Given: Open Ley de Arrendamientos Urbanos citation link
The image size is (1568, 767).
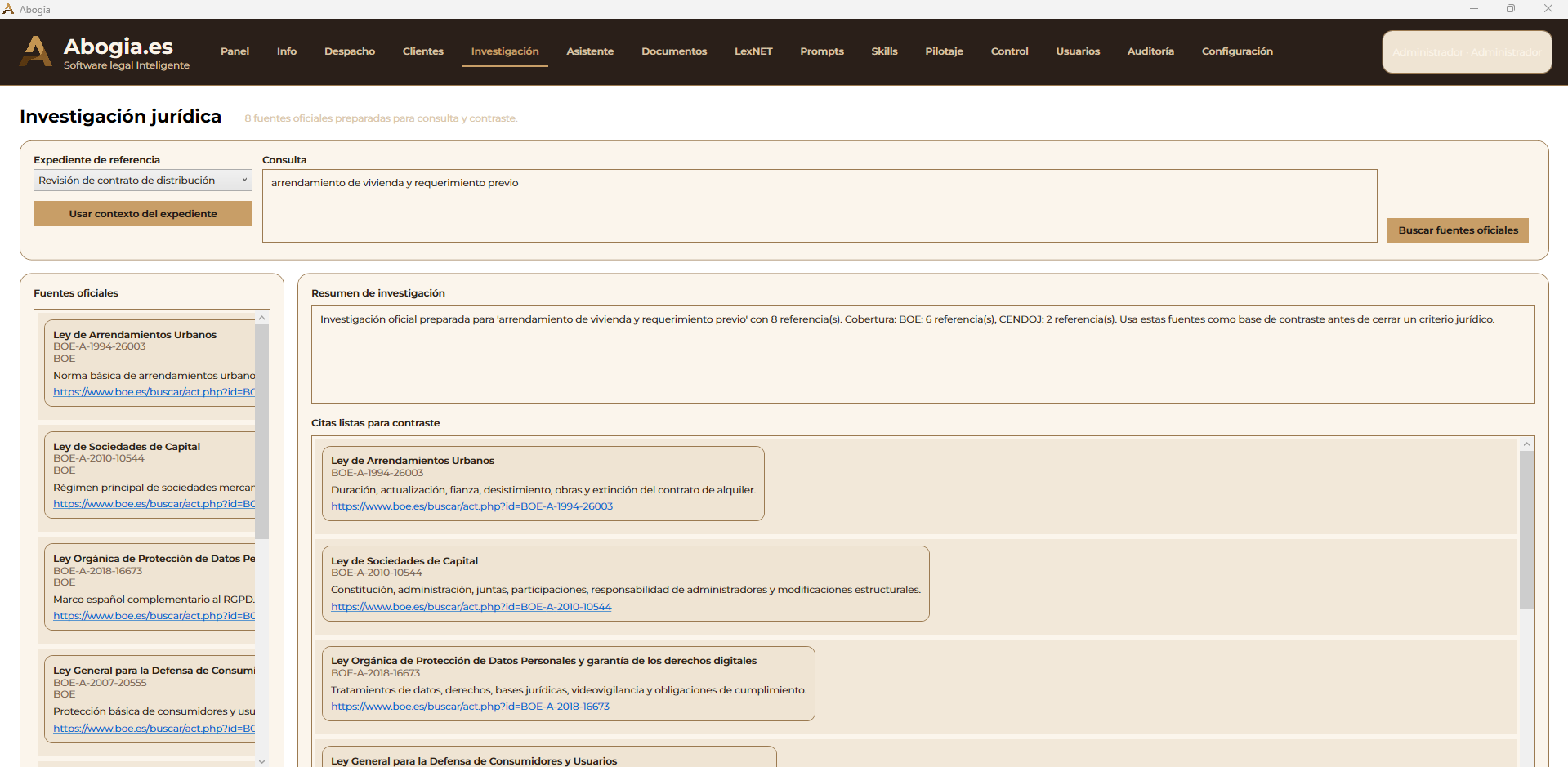Looking at the screenshot, I should tap(471, 506).
